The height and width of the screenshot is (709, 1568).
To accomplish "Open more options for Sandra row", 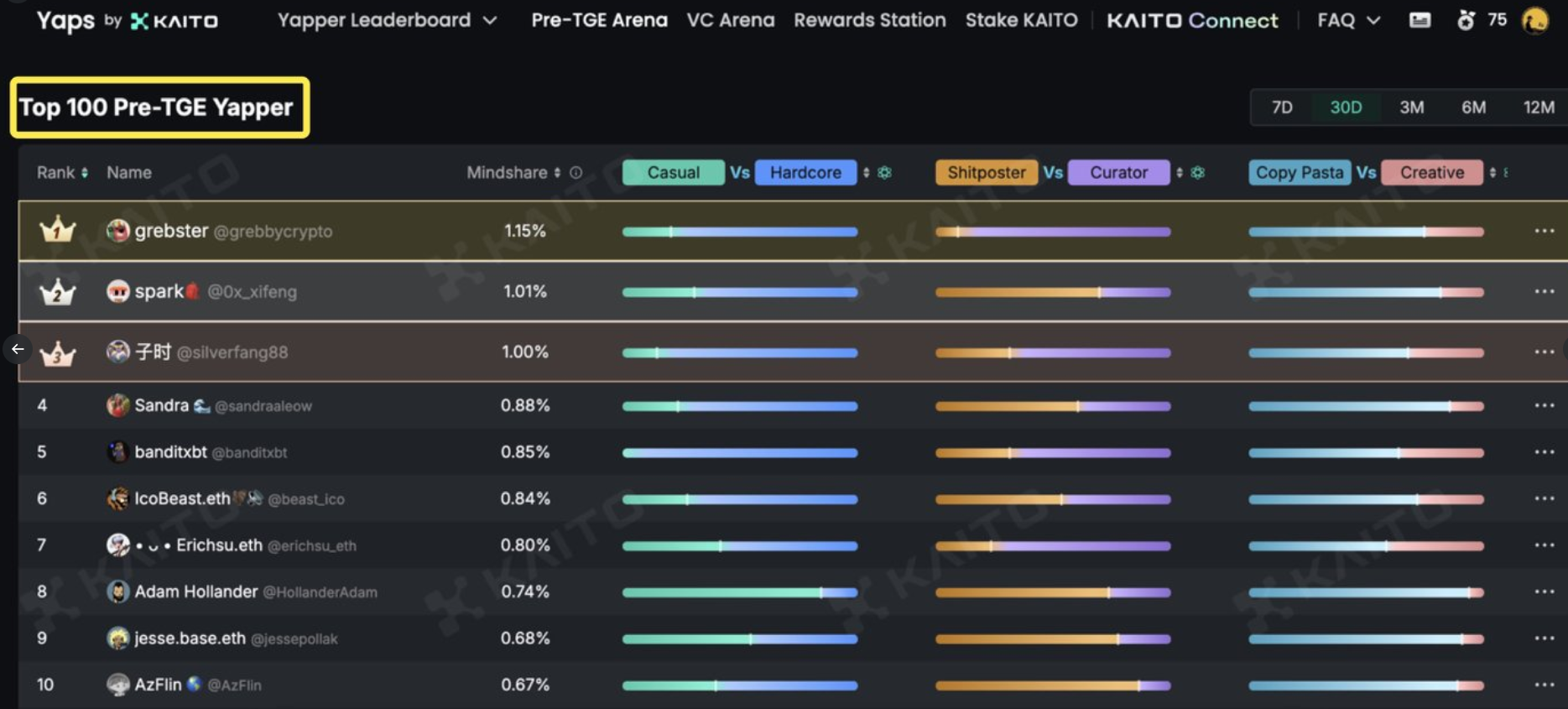I will [1545, 405].
